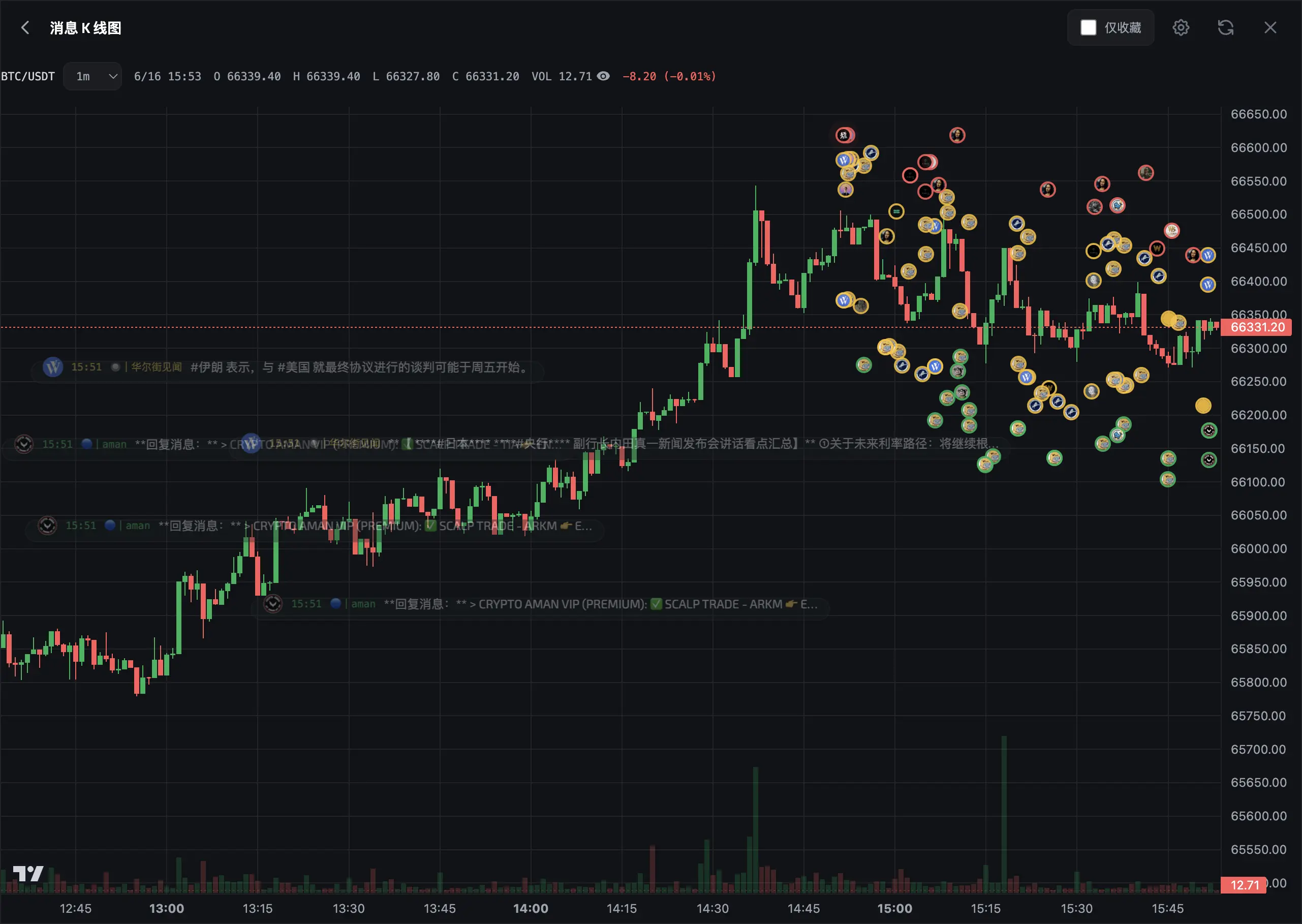1302x924 pixels.
Task: Open the green-ringed blue whale news marker
Action: 1118,435
